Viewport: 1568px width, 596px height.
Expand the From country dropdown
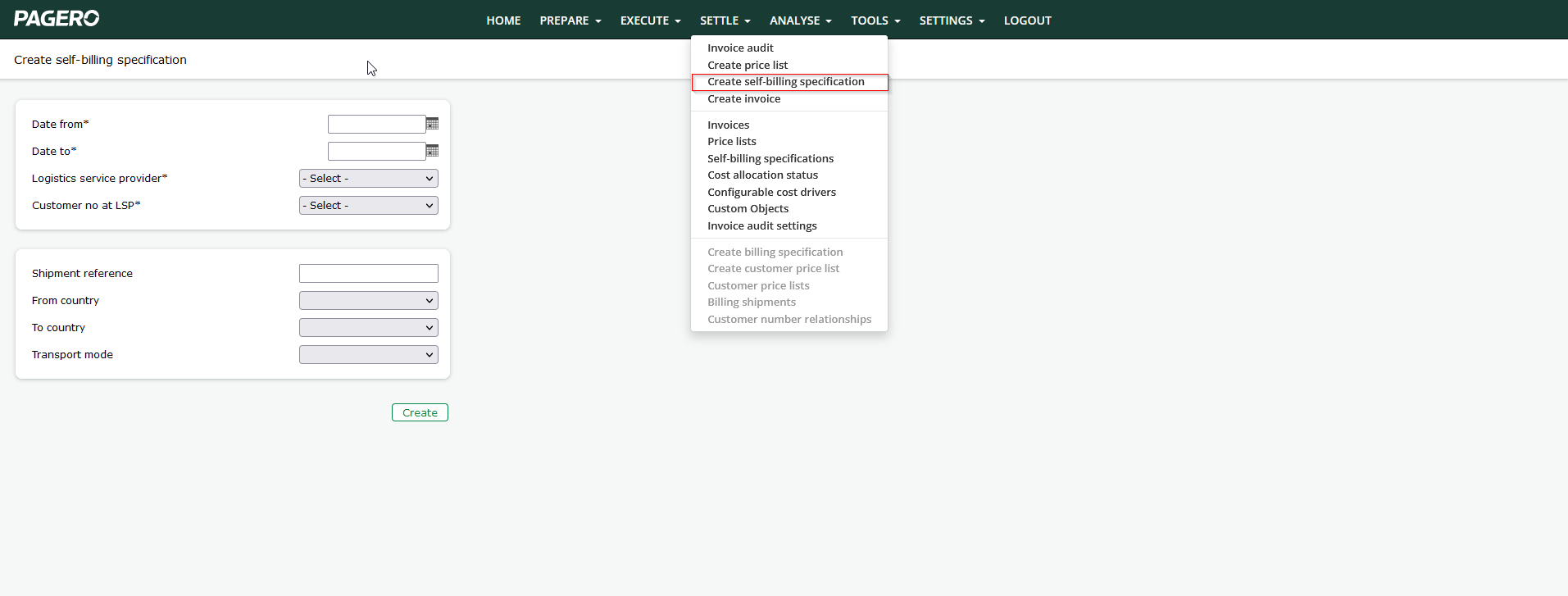tap(368, 301)
